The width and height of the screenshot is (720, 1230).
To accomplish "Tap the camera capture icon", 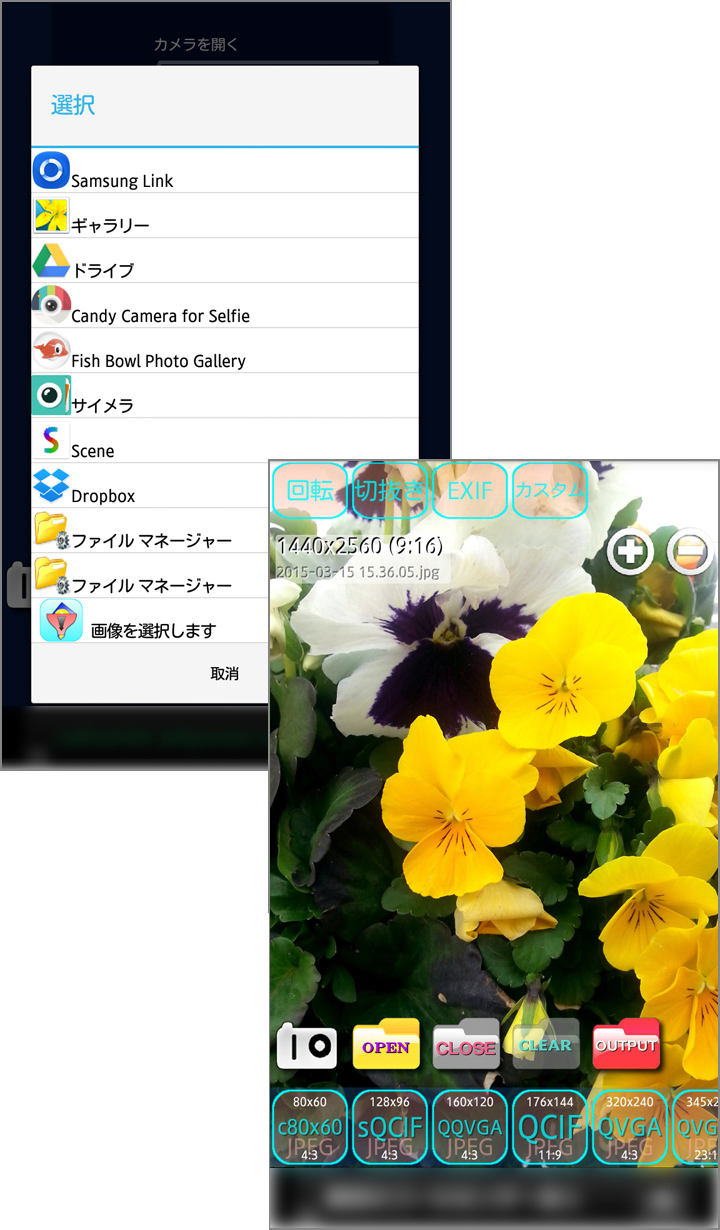I will coord(306,1045).
